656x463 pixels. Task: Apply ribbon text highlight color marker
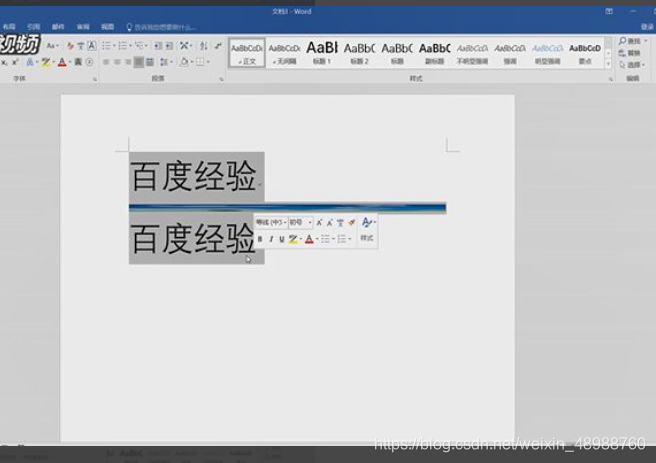[45, 62]
